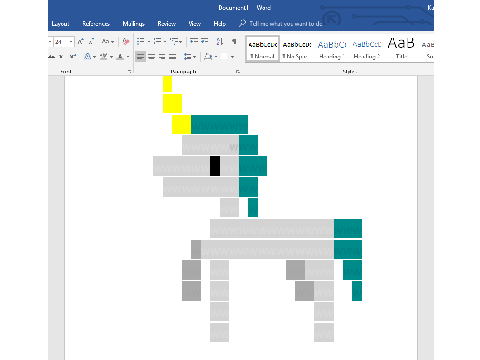Viewport: 480px width, 360px height.
Task: Open the Paragraph dialog launcher
Action: (x=238, y=71)
